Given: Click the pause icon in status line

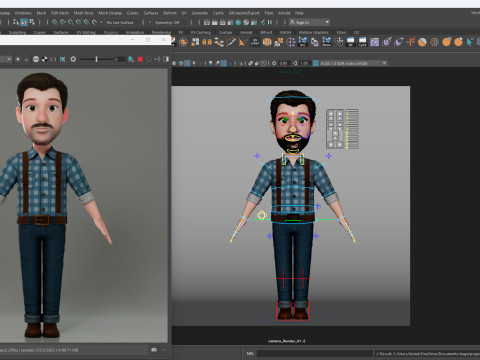Looking at the screenshot, I should (x=270, y=22).
